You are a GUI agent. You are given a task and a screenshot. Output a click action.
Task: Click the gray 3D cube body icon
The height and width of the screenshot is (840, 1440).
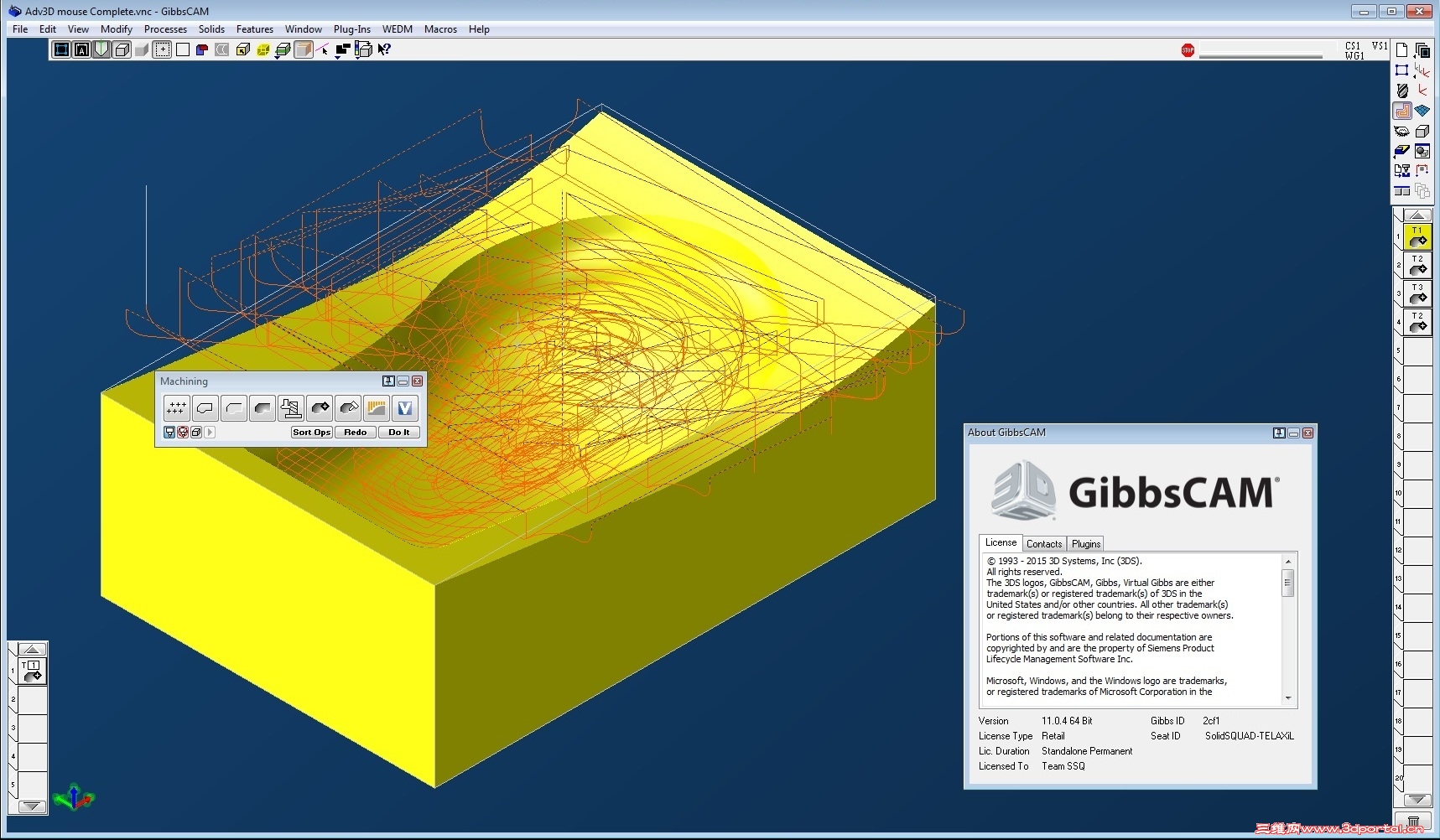point(1422,131)
